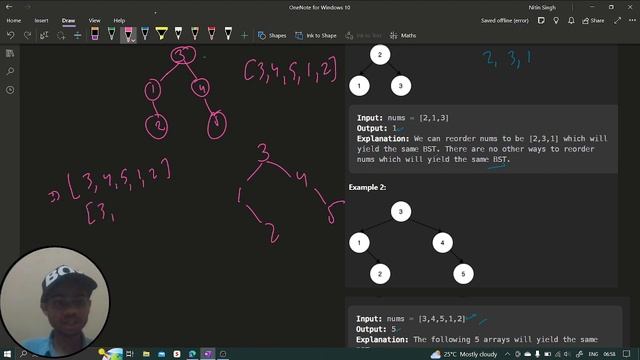
Task: Open the Maths assistant
Action: (403, 36)
